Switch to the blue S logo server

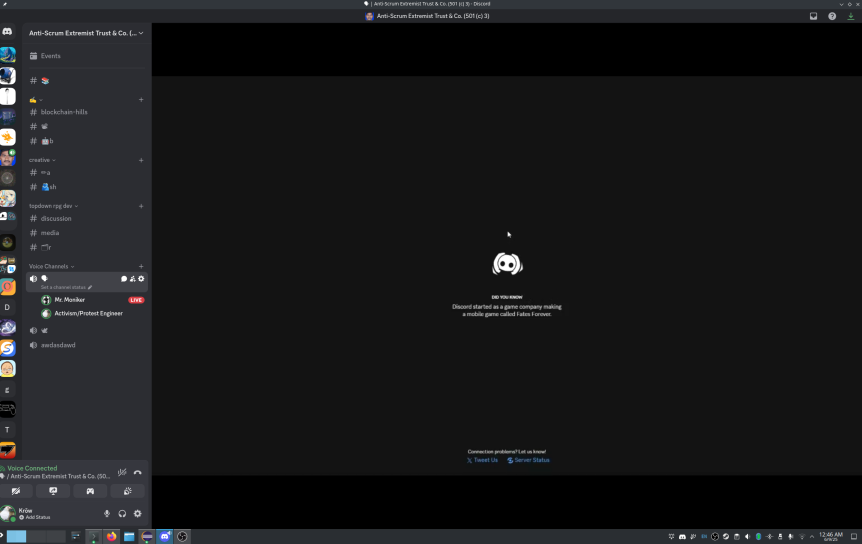coord(7,348)
